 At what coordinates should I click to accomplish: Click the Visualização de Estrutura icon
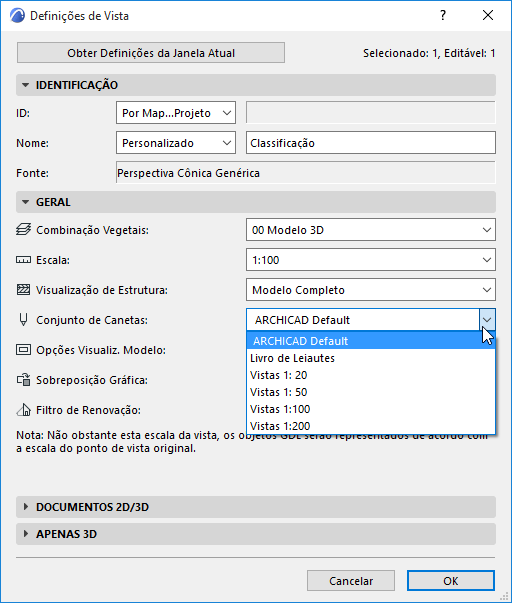23,290
